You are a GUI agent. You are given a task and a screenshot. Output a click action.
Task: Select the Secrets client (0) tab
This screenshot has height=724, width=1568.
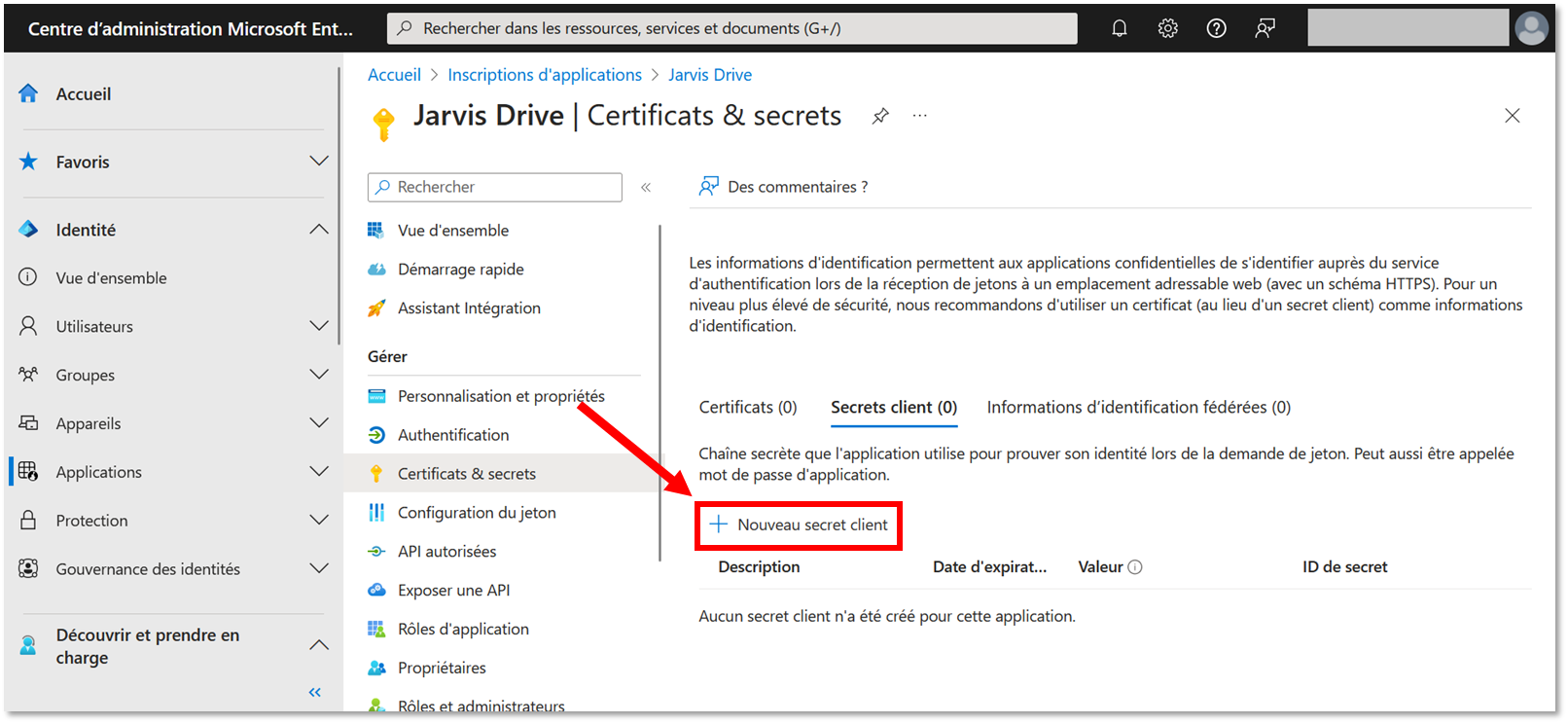894,408
